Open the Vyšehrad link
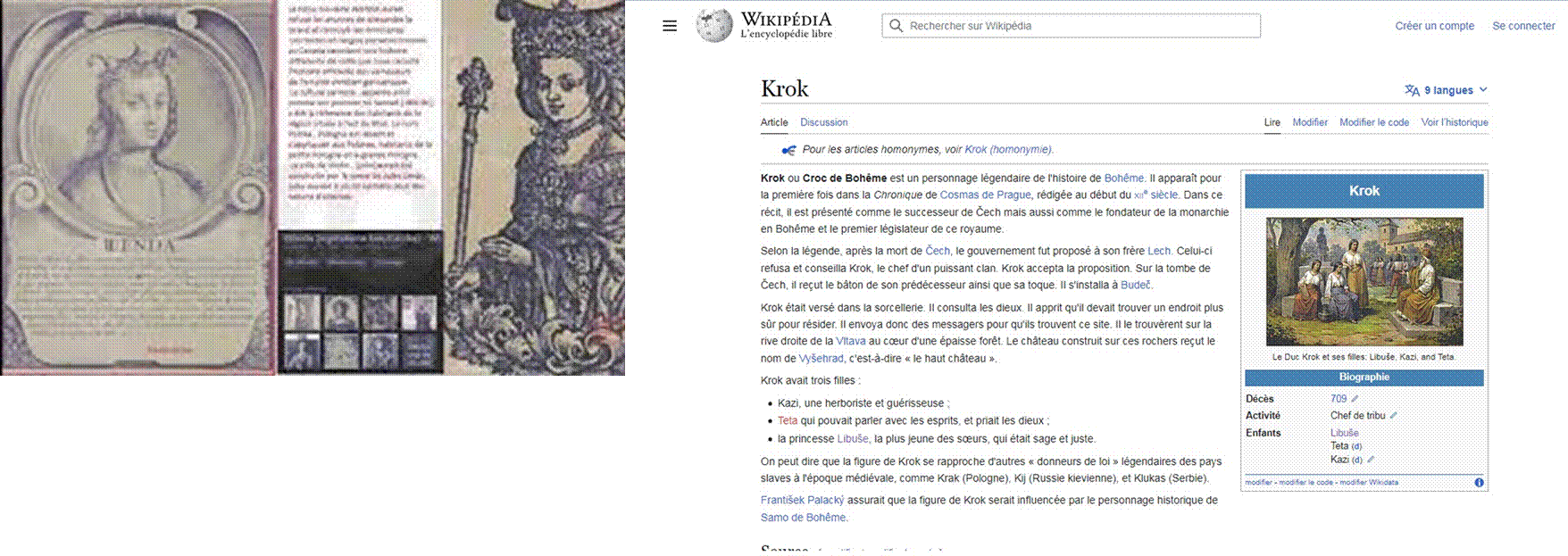Screen dimensions: 1568x556 pos(821,359)
